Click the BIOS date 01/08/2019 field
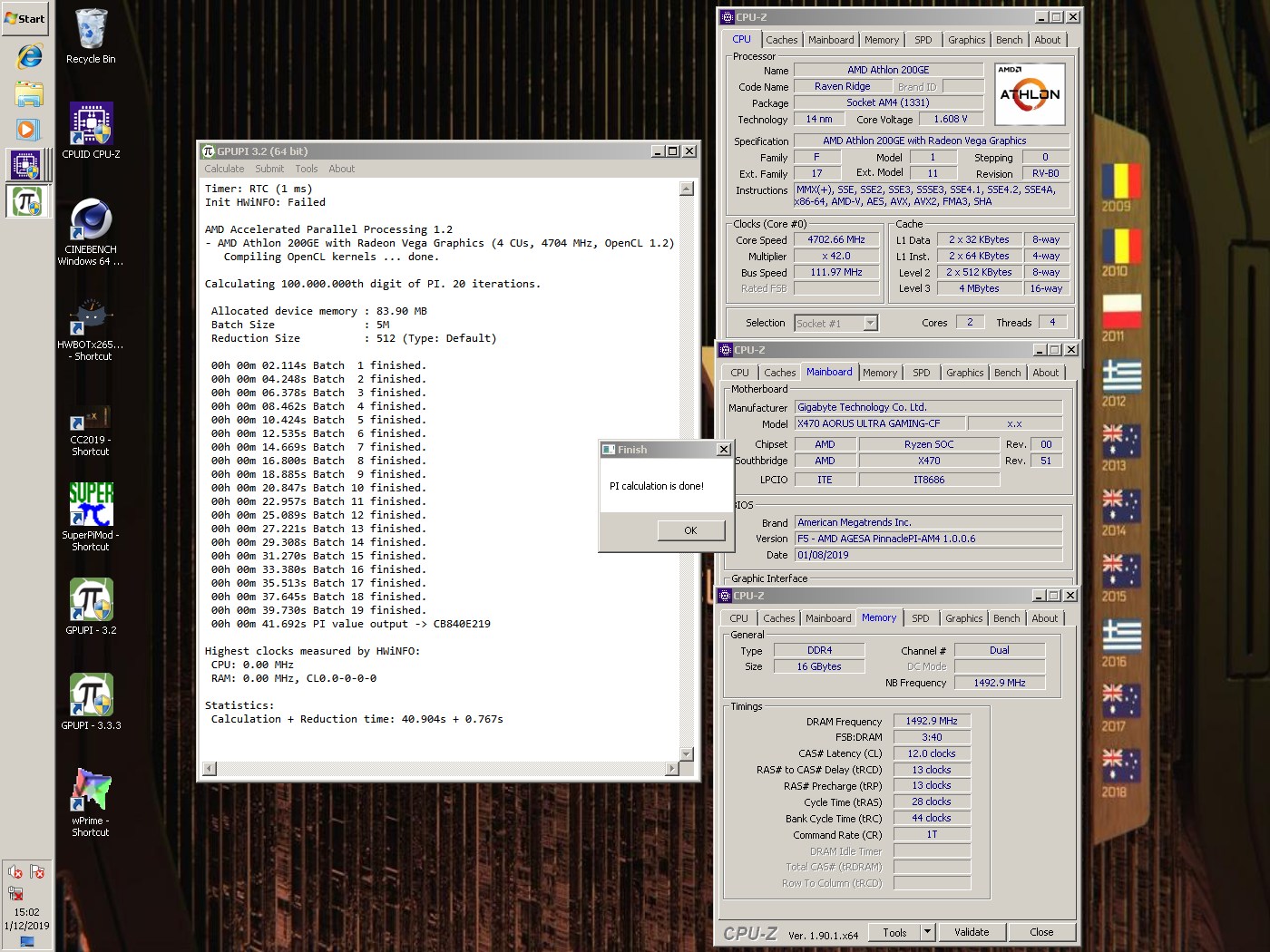This screenshot has height=952, width=1270. click(929, 555)
